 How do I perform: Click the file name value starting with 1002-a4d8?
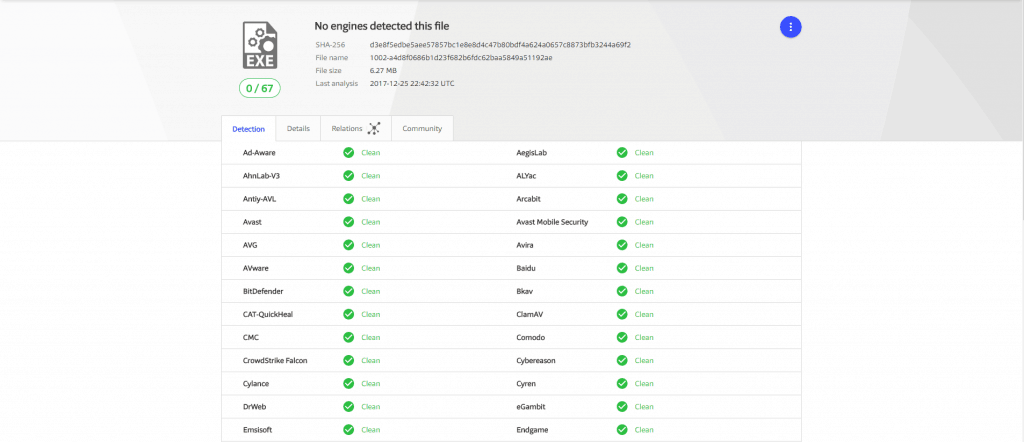[x=461, y=57]
